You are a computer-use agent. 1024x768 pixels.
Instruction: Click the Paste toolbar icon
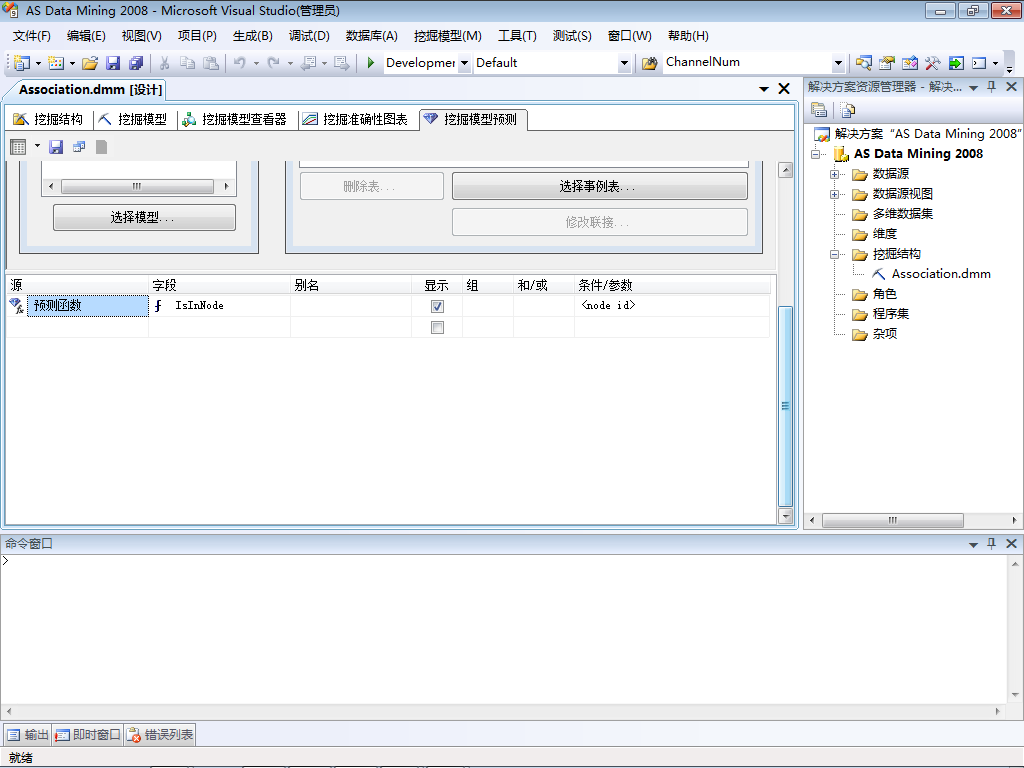[x=210, y=63]
